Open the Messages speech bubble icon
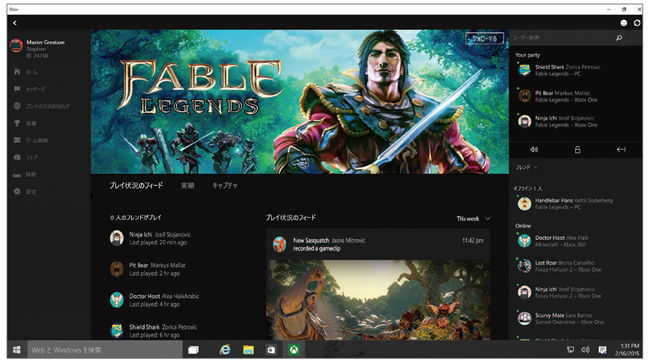 [17, 89]
